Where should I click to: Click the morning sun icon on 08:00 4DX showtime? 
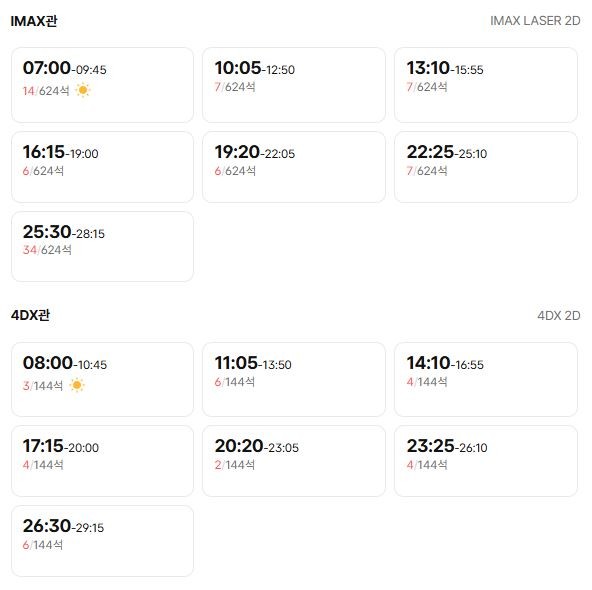tap(77, 385)
